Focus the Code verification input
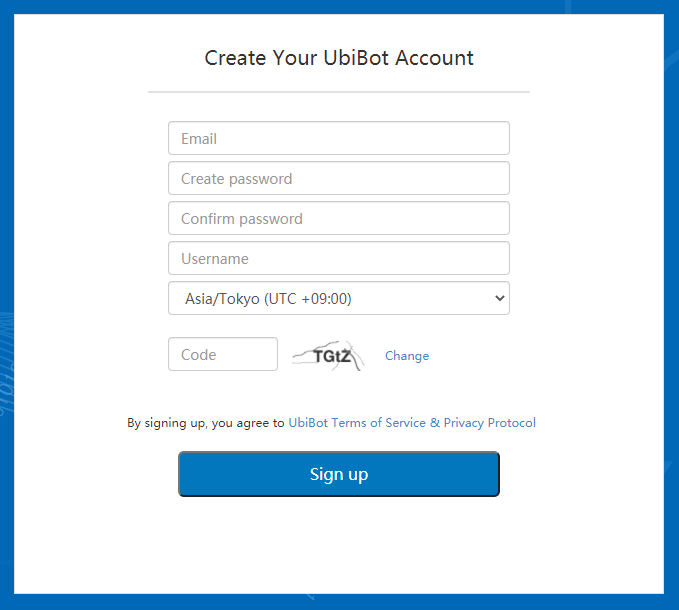 223,354
